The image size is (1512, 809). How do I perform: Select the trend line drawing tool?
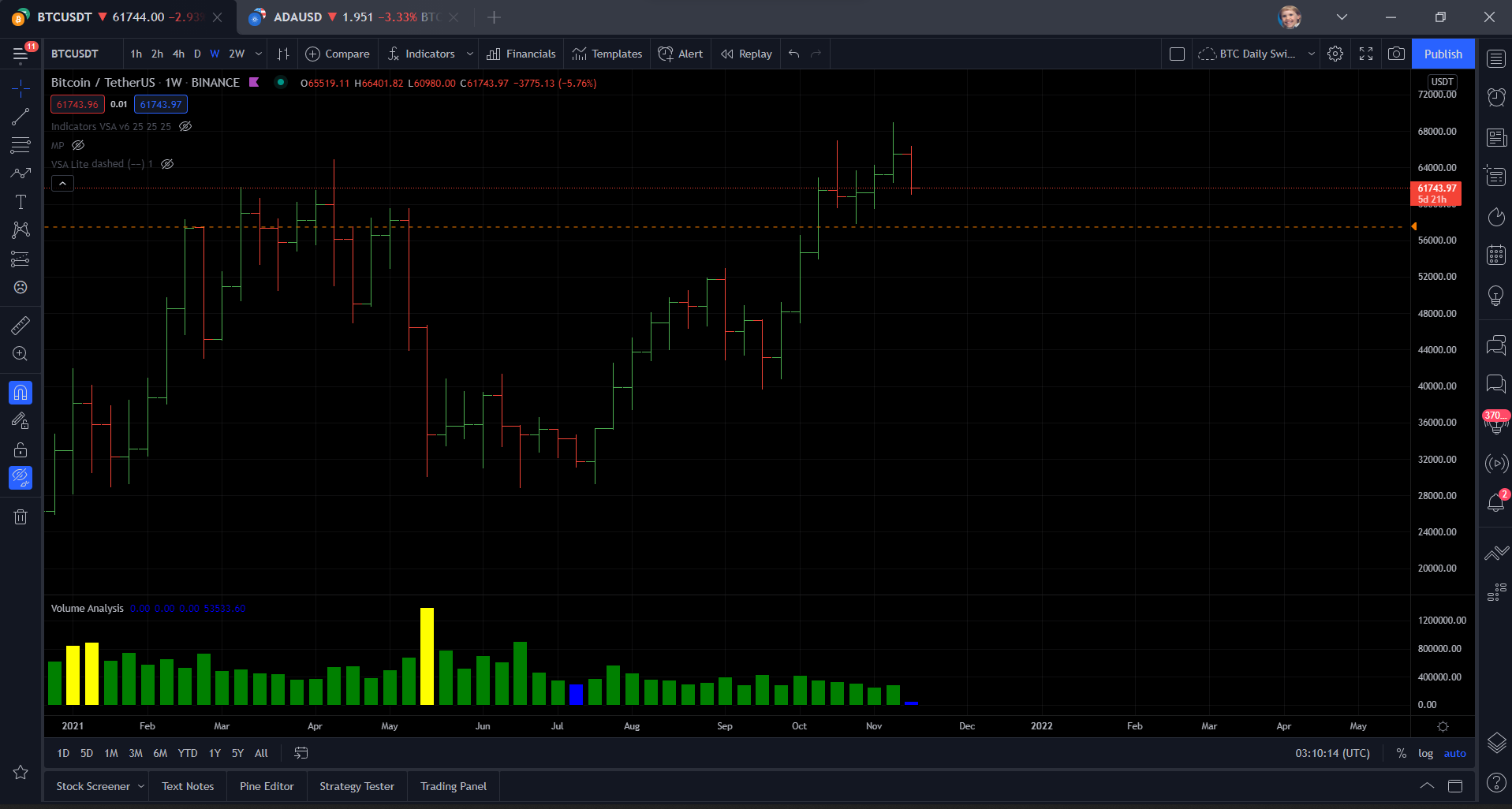click(x=21, y=117)
